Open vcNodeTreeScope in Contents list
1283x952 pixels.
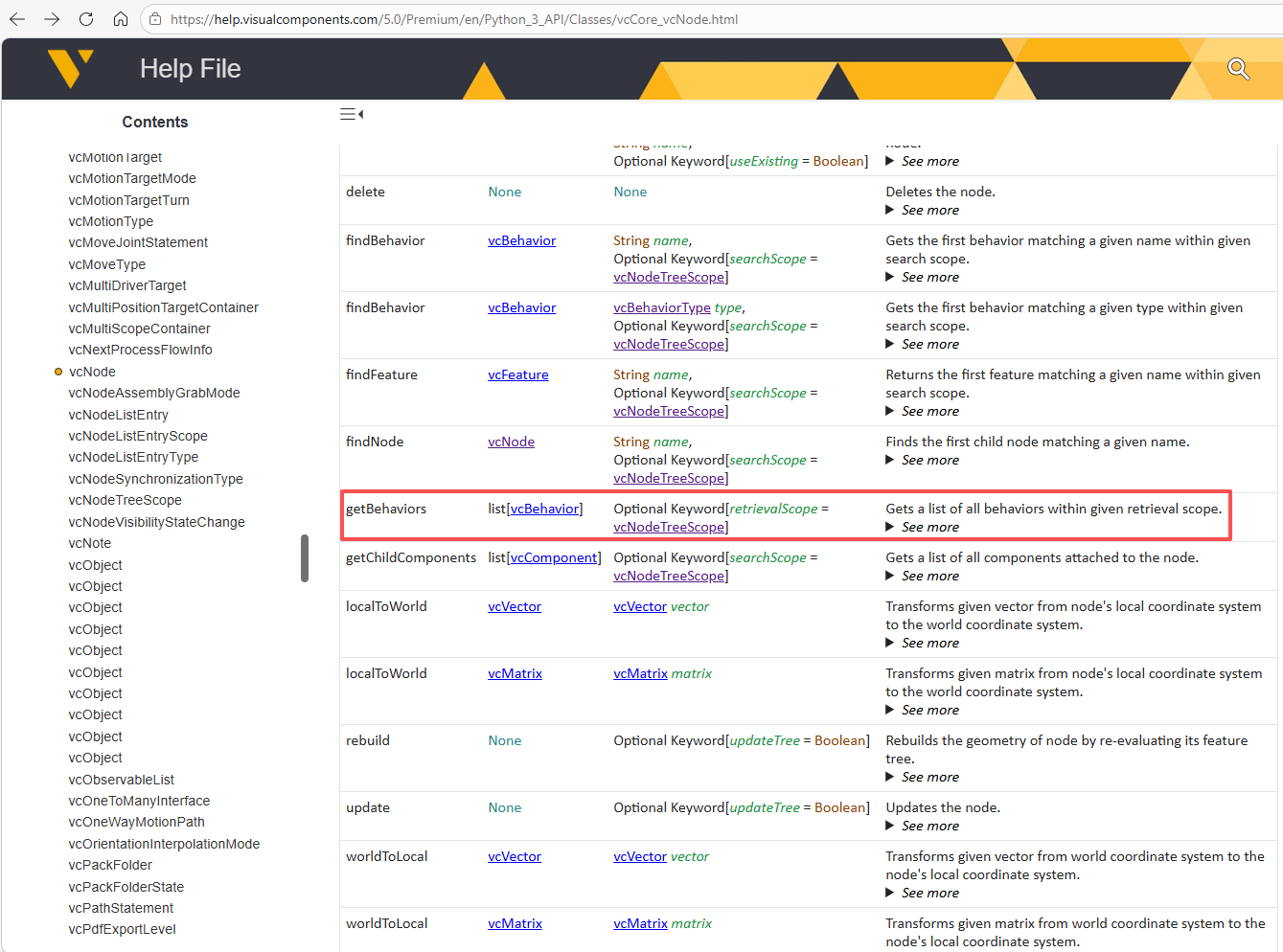[125, 500]
